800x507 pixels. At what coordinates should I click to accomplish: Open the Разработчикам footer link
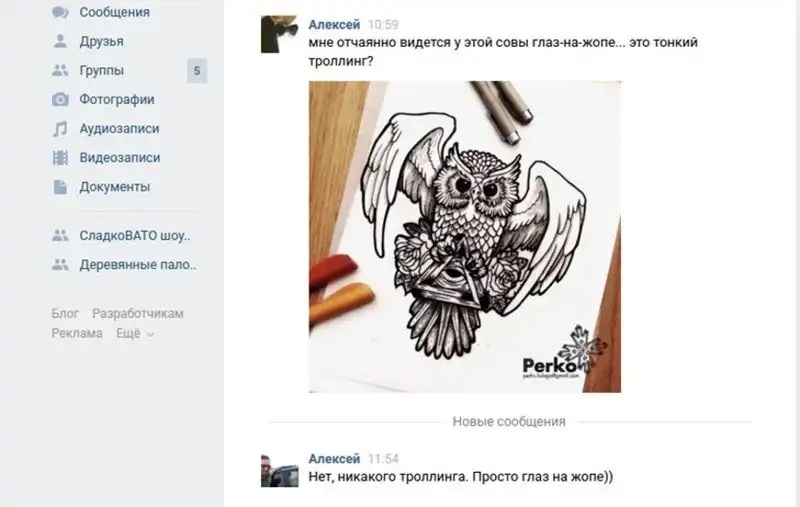138,314
